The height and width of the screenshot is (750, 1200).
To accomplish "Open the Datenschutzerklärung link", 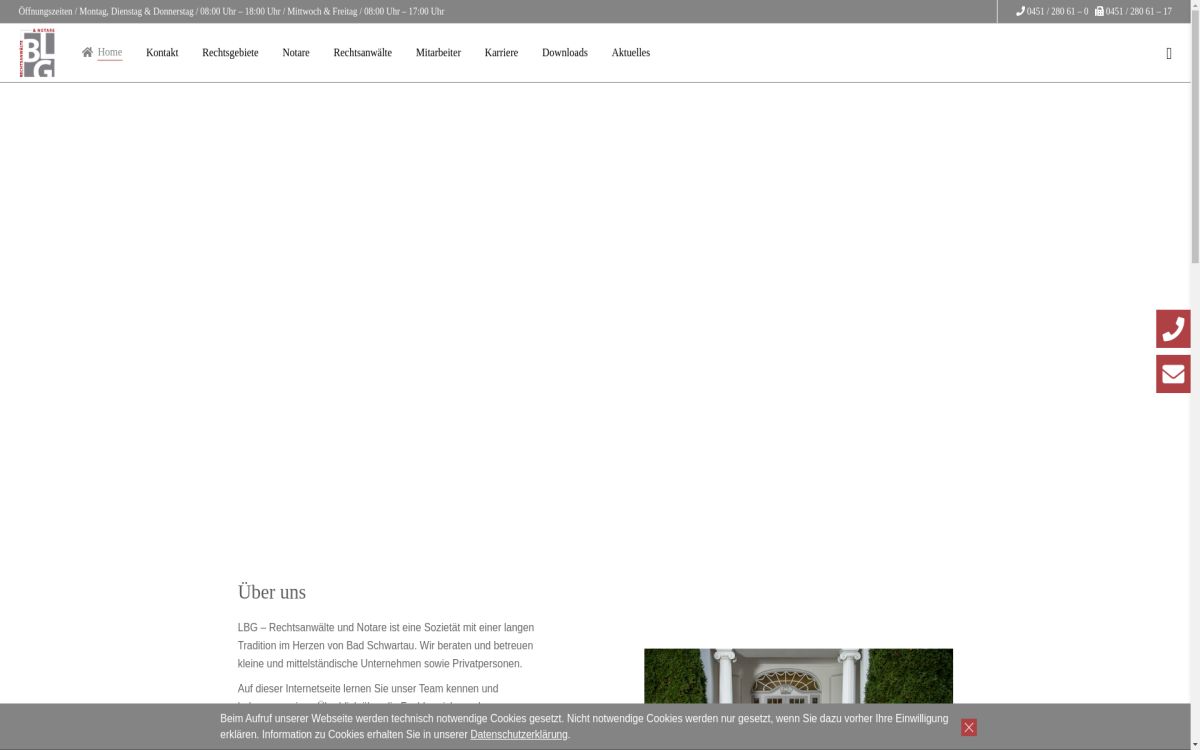I will click(x=518, y=735).
